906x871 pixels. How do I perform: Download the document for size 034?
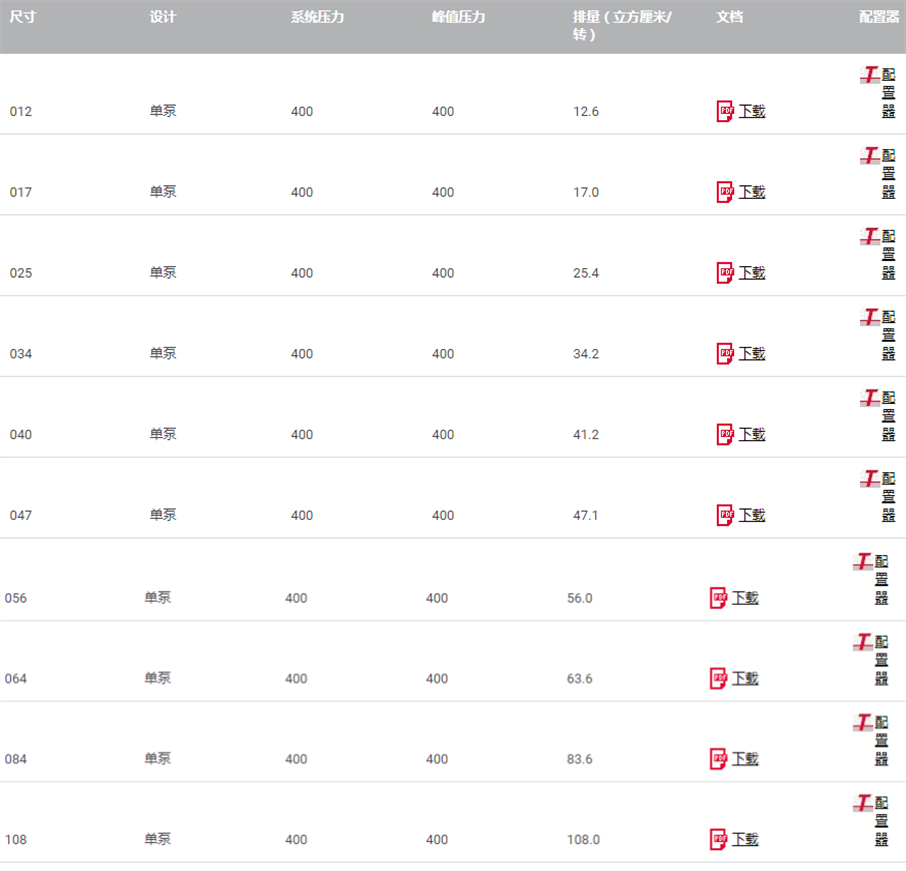[x=752, y=353]
